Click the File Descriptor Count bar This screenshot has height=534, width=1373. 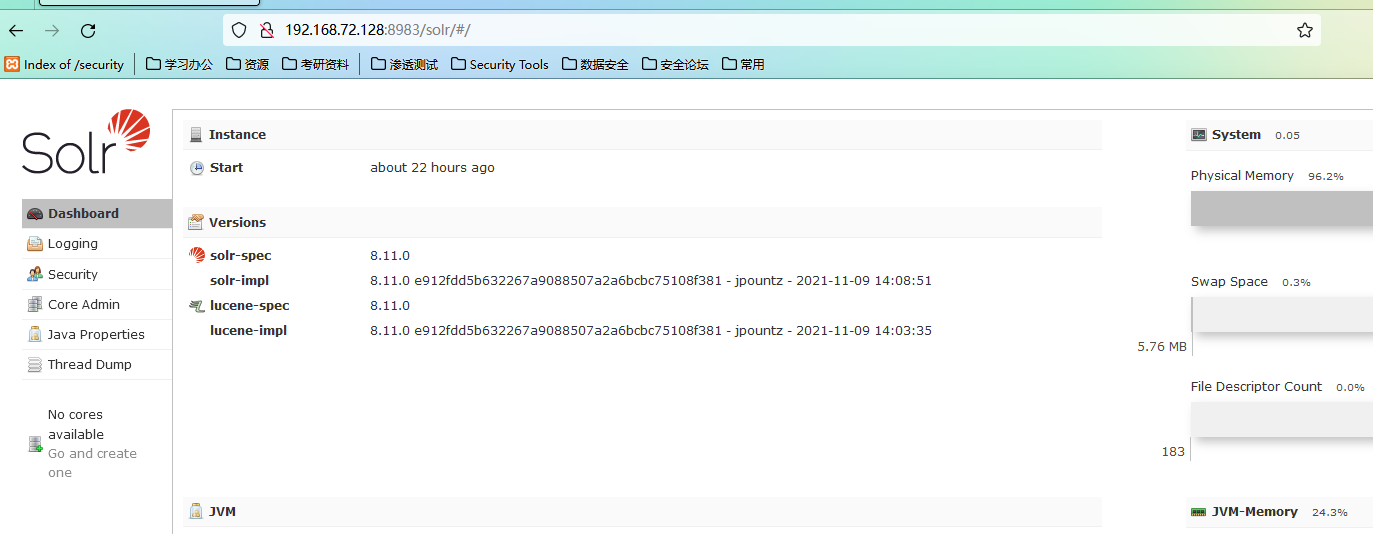pos(1282,420)
